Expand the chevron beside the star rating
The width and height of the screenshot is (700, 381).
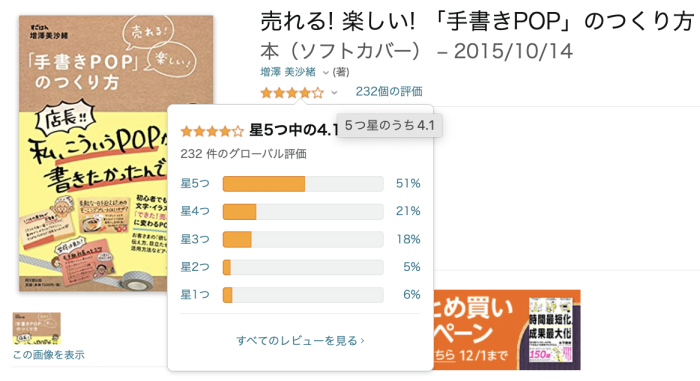click(x=334, y=93)
